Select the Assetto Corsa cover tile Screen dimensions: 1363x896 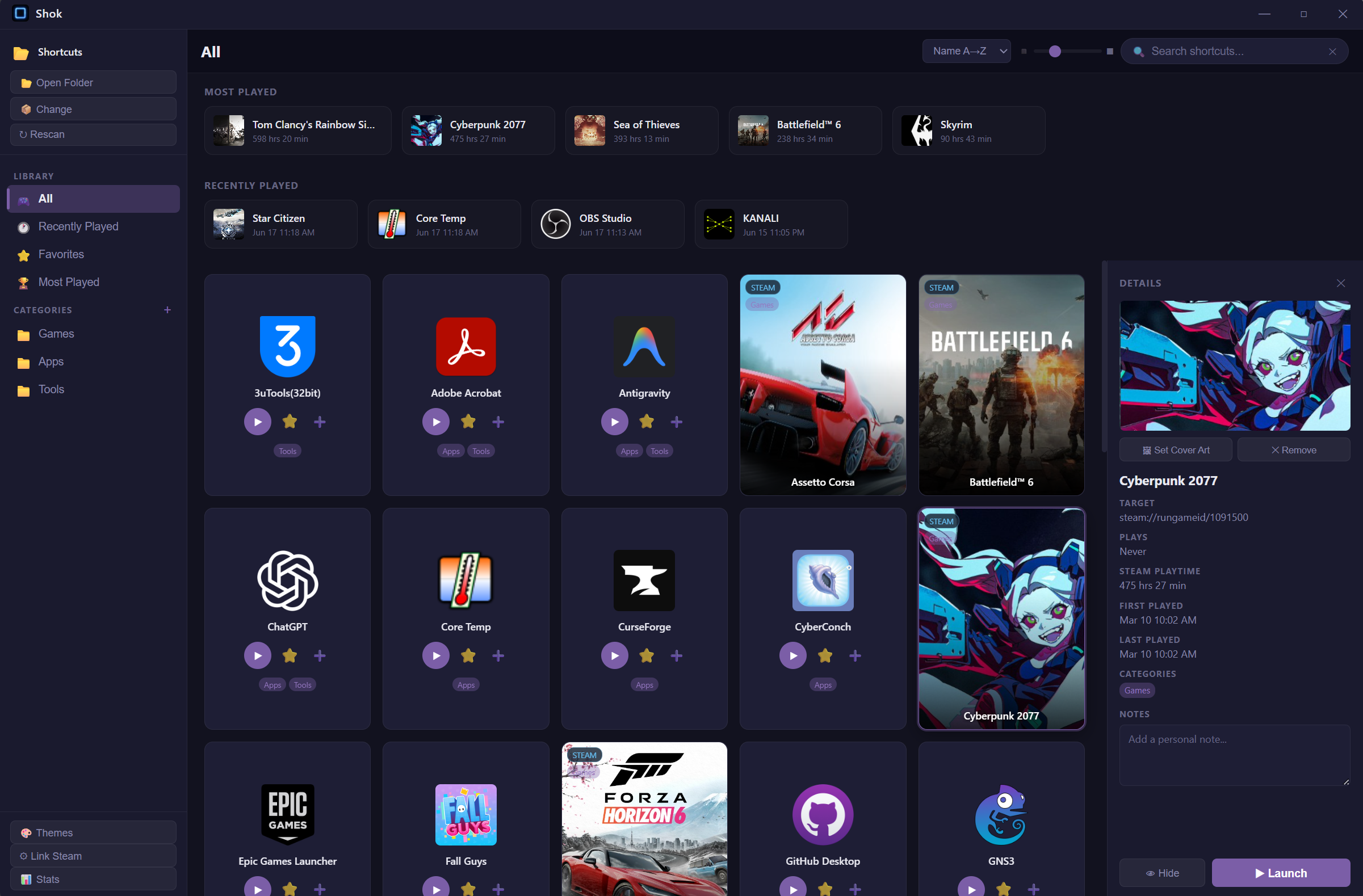[x=823, y=385]
